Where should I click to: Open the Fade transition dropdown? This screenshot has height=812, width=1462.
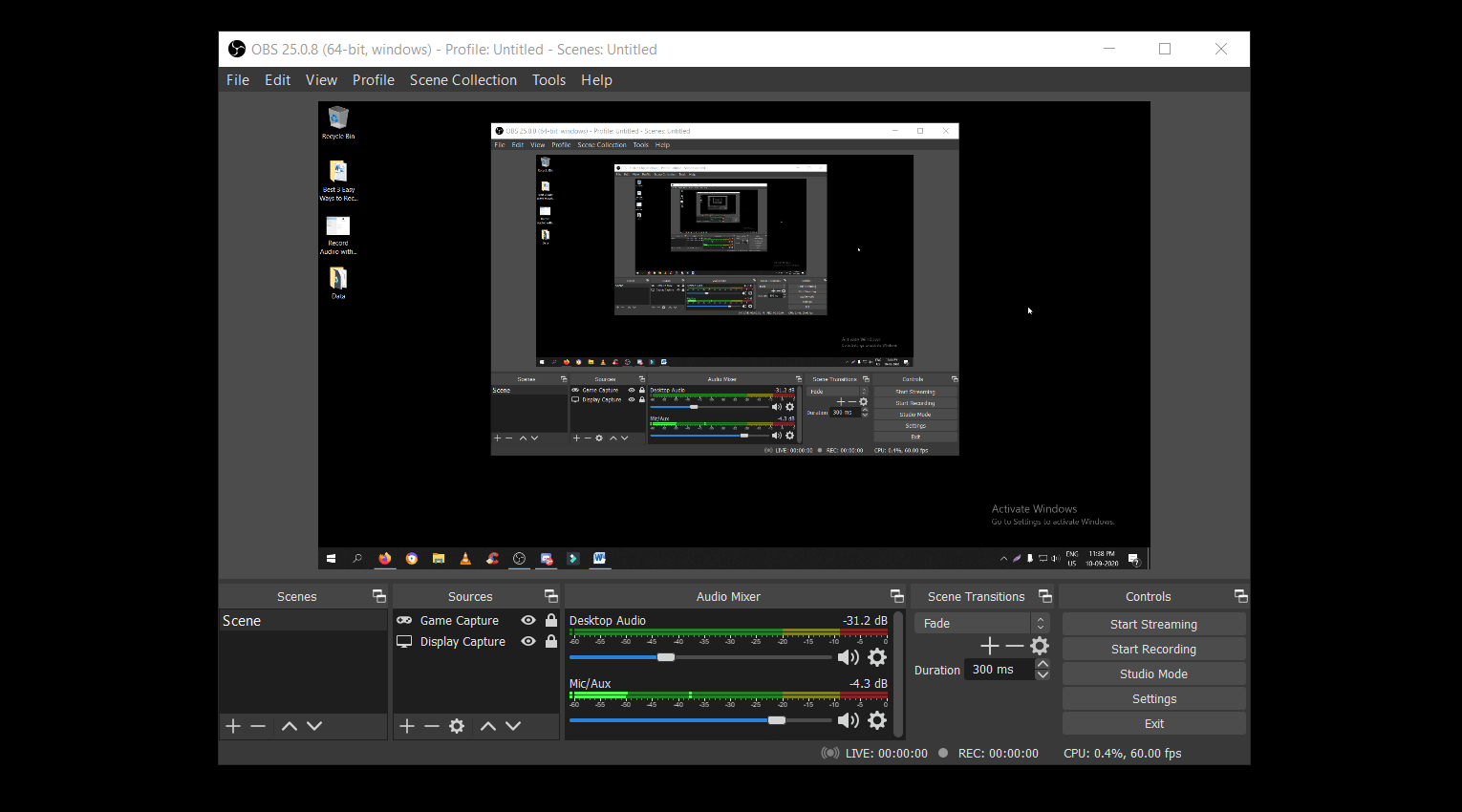981,623
